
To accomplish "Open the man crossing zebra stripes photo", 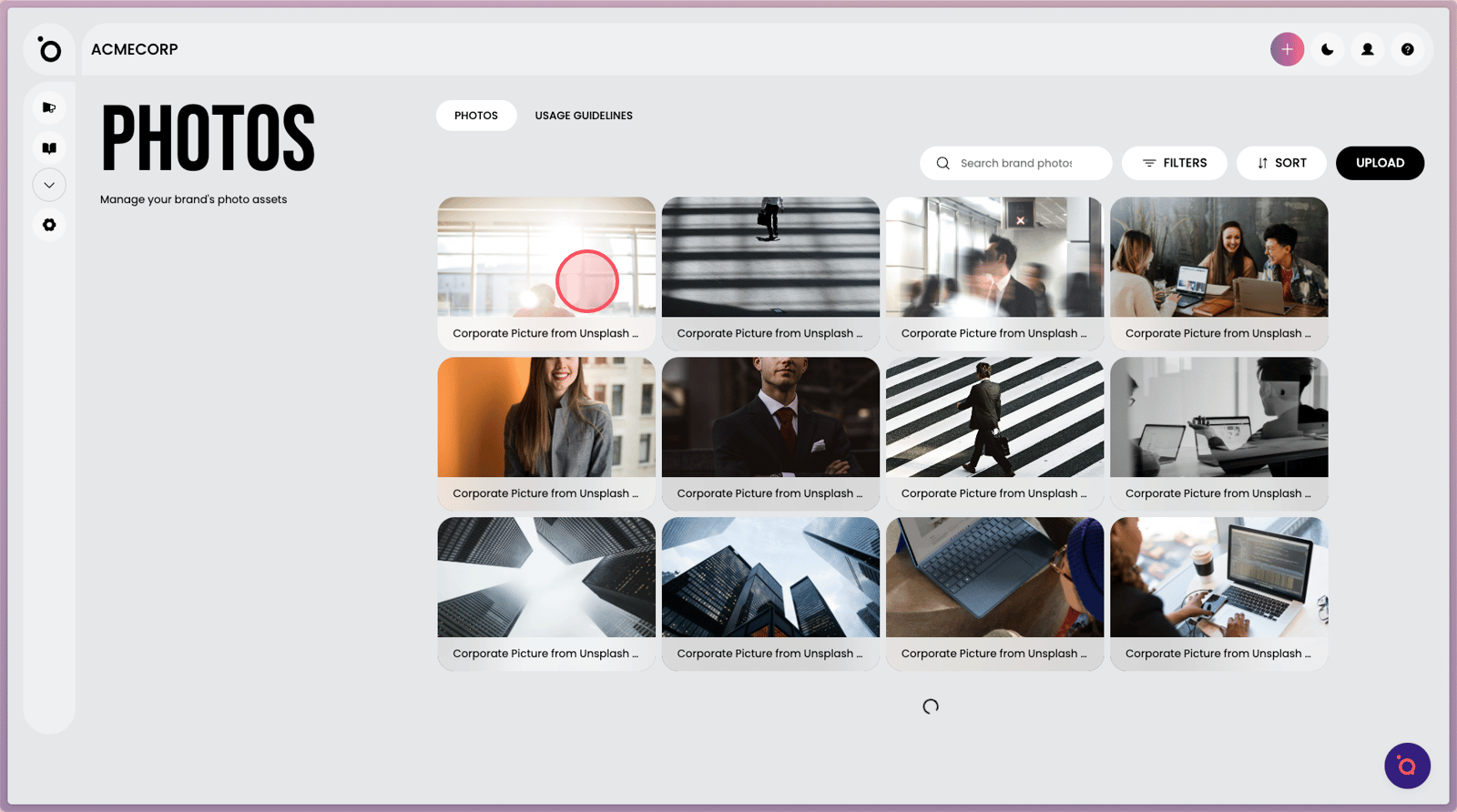I will click(994, 418).
